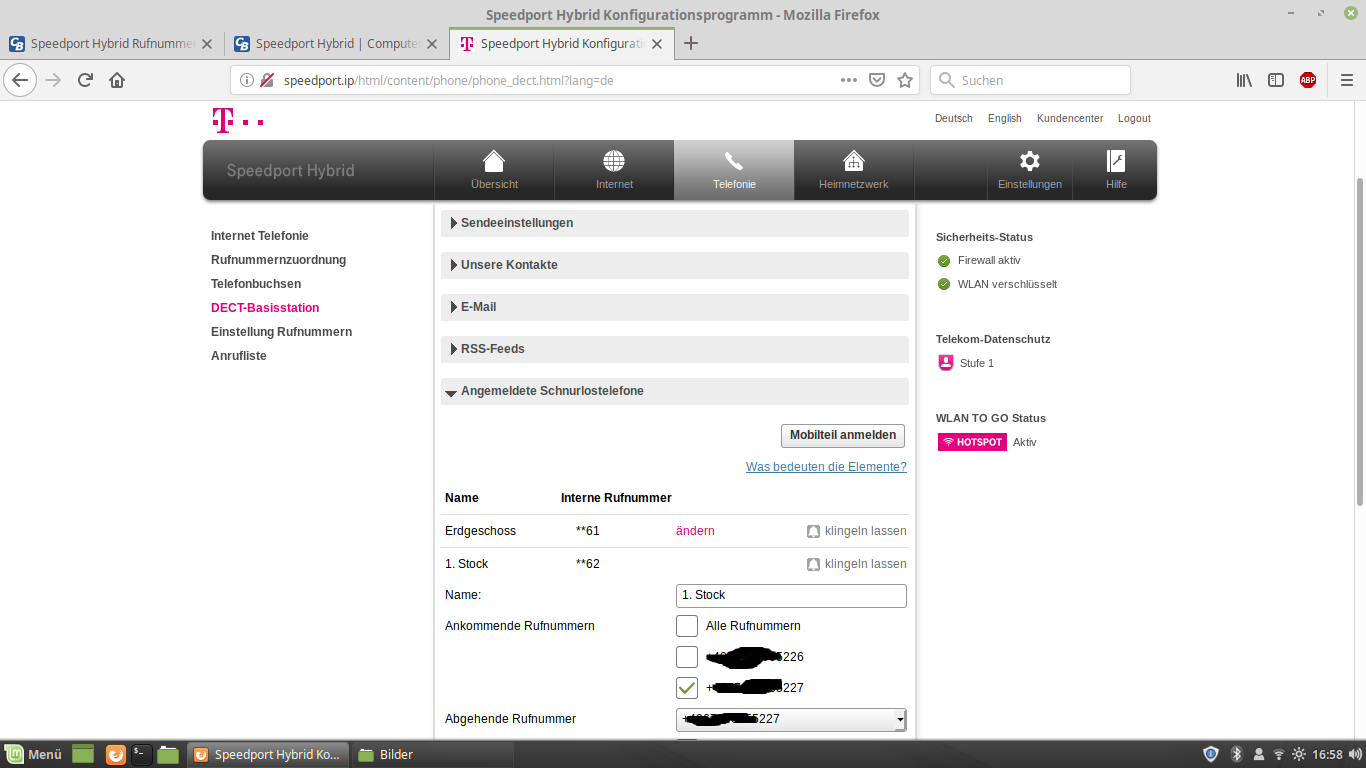Switch language to English
Image resolution: width=1366 pixels, height=768 pixels.
[x=1005, y=118]
